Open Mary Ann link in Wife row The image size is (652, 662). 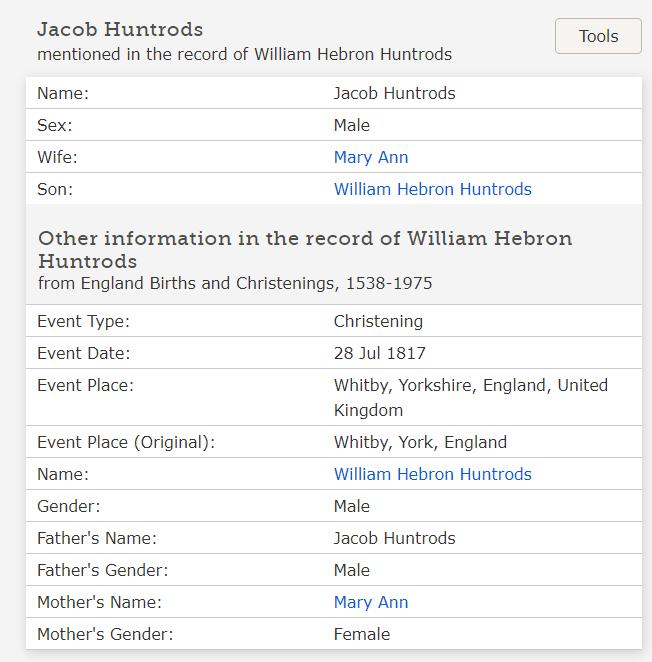(x=370, y=157)
